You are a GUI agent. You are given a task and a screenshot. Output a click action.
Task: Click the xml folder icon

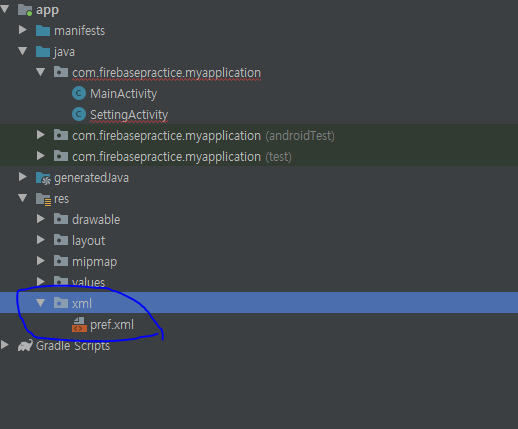coord(61,303)
